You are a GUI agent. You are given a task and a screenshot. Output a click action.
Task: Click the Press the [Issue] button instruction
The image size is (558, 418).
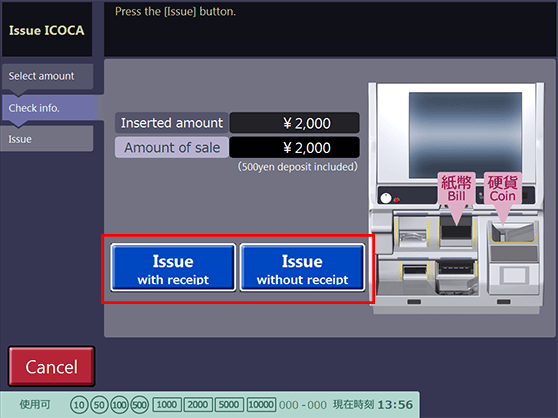coord(175,11)
